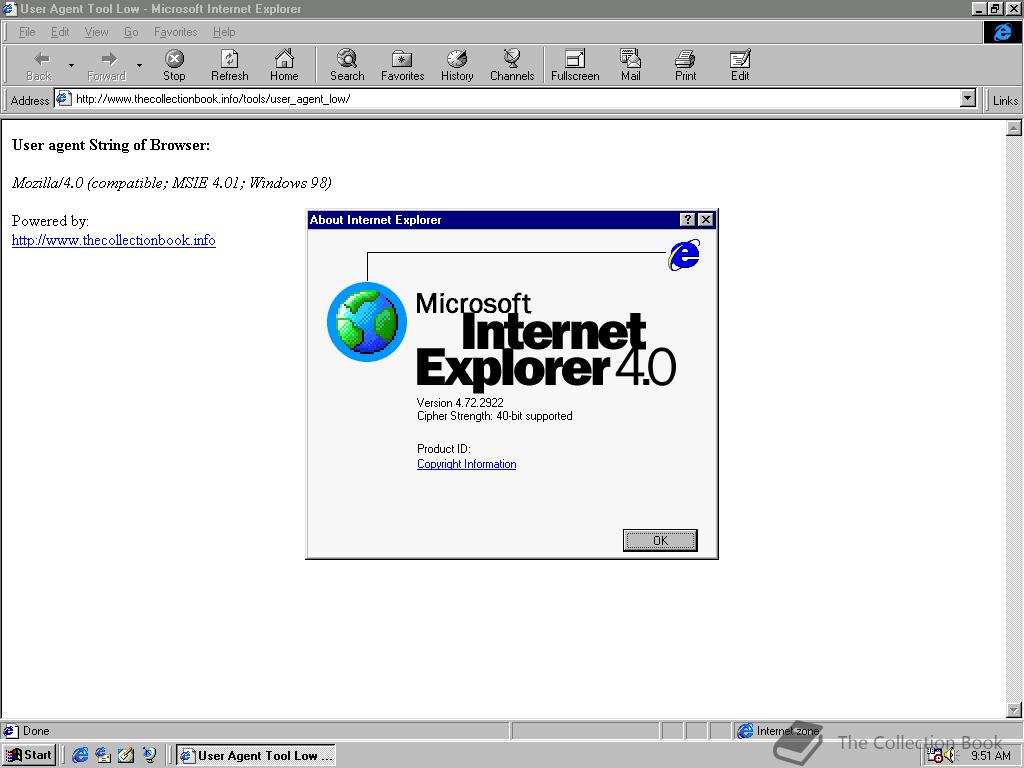Click the 'User agent String of Browser:' heading
The width and height of the screenshot is (1024, 768).
click(111, 145)
